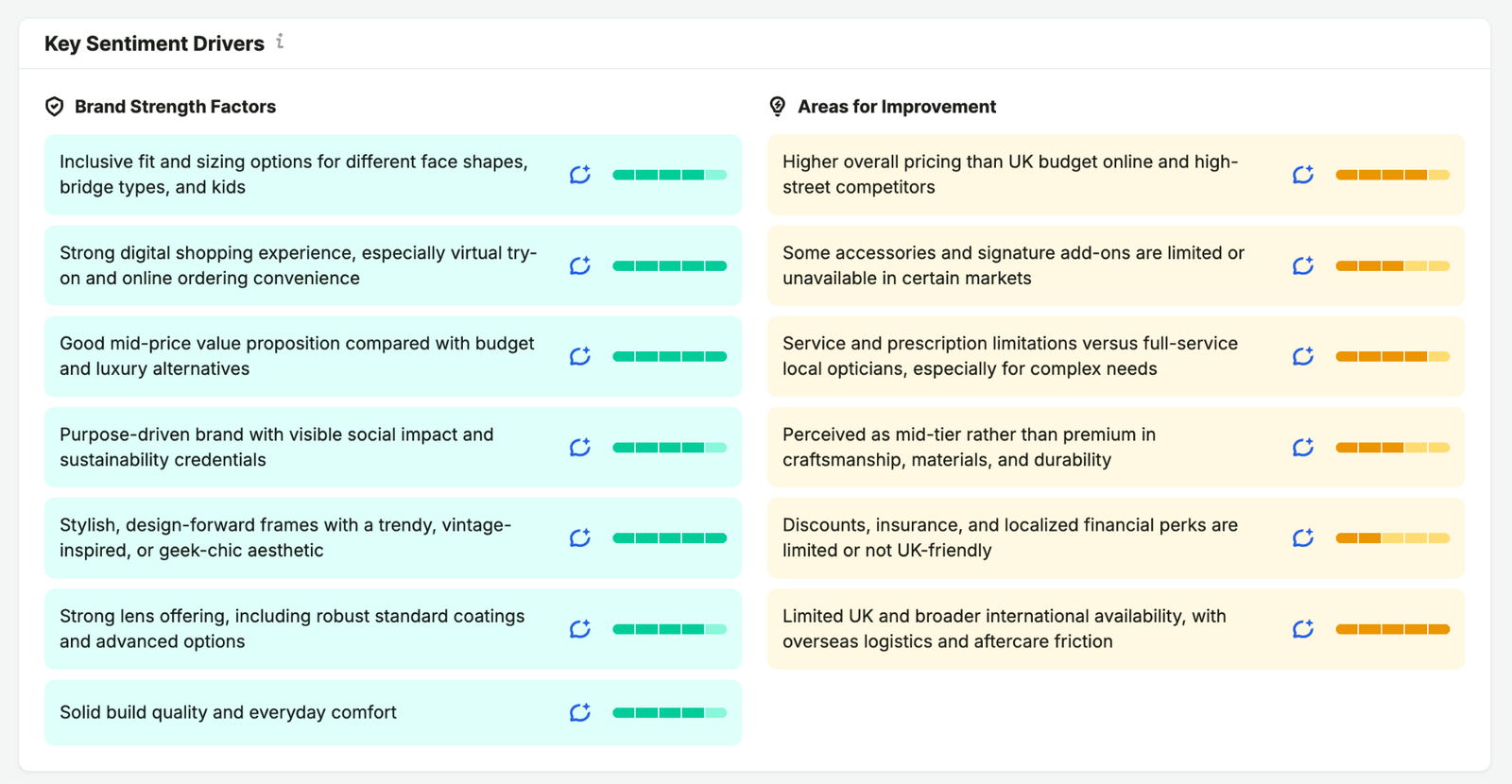This screenshot has height=784, width=1512.
Task: Click refresh icon for strong digital shopping experience
Action: 580,265
